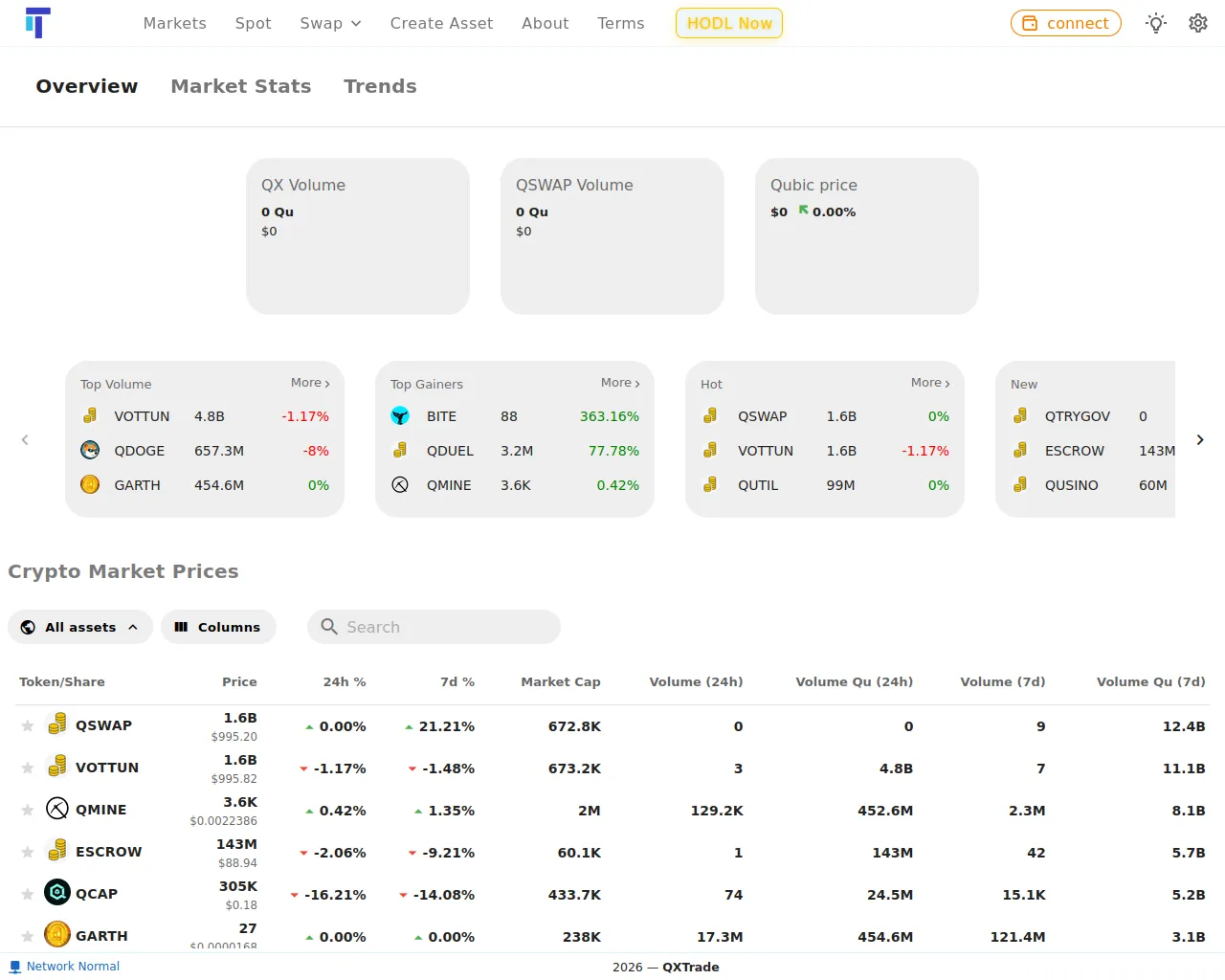Open the Markets menu item
1225x980 pixels.
pyautogui.click(x=174, y=23)
